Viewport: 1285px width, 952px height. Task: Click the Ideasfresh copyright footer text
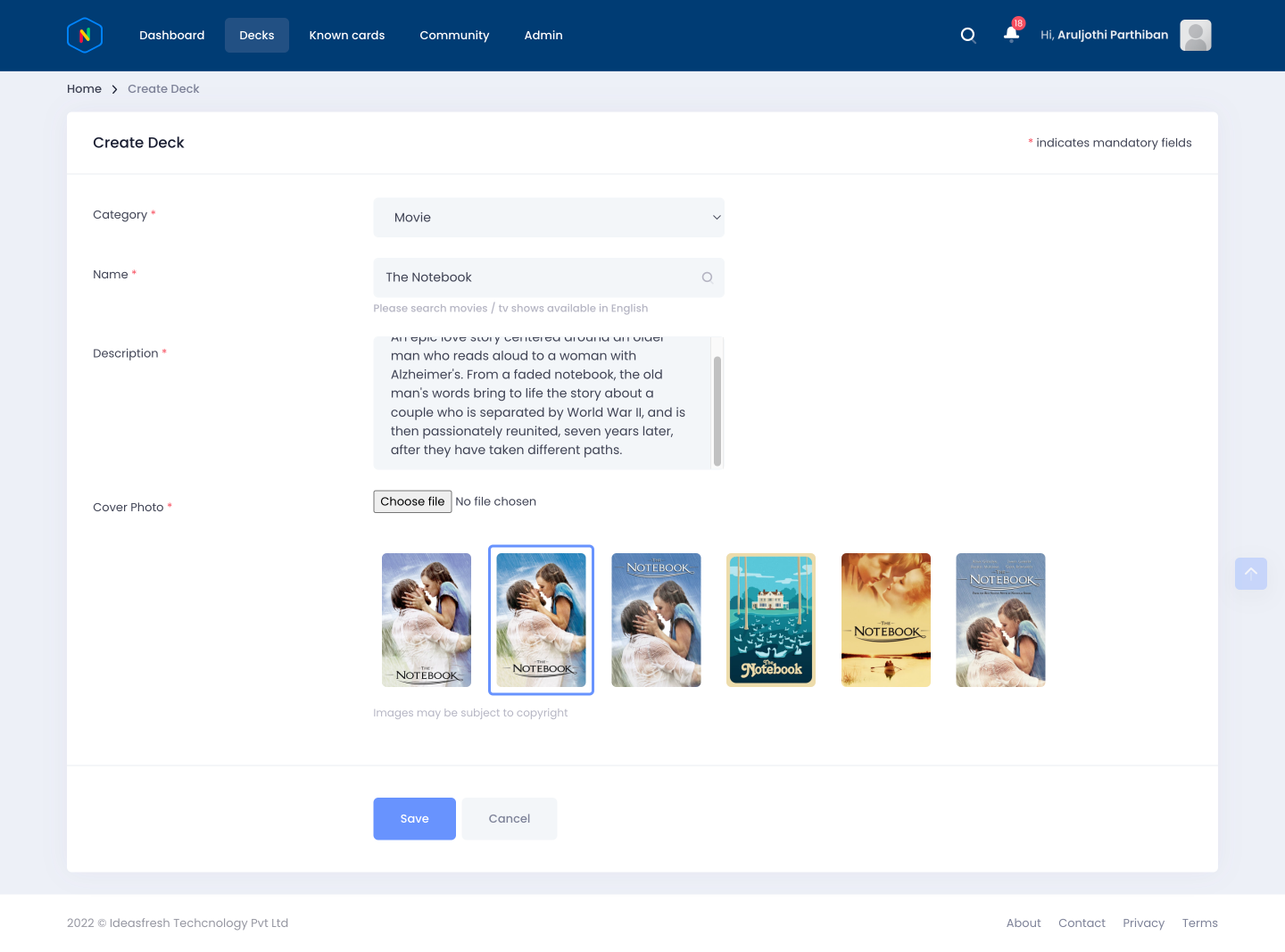pyautogui.click(x=178, y=923)
